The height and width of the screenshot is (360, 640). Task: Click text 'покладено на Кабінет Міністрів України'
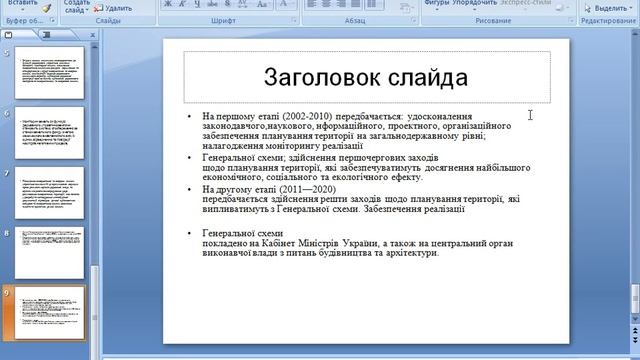point(290,243)
